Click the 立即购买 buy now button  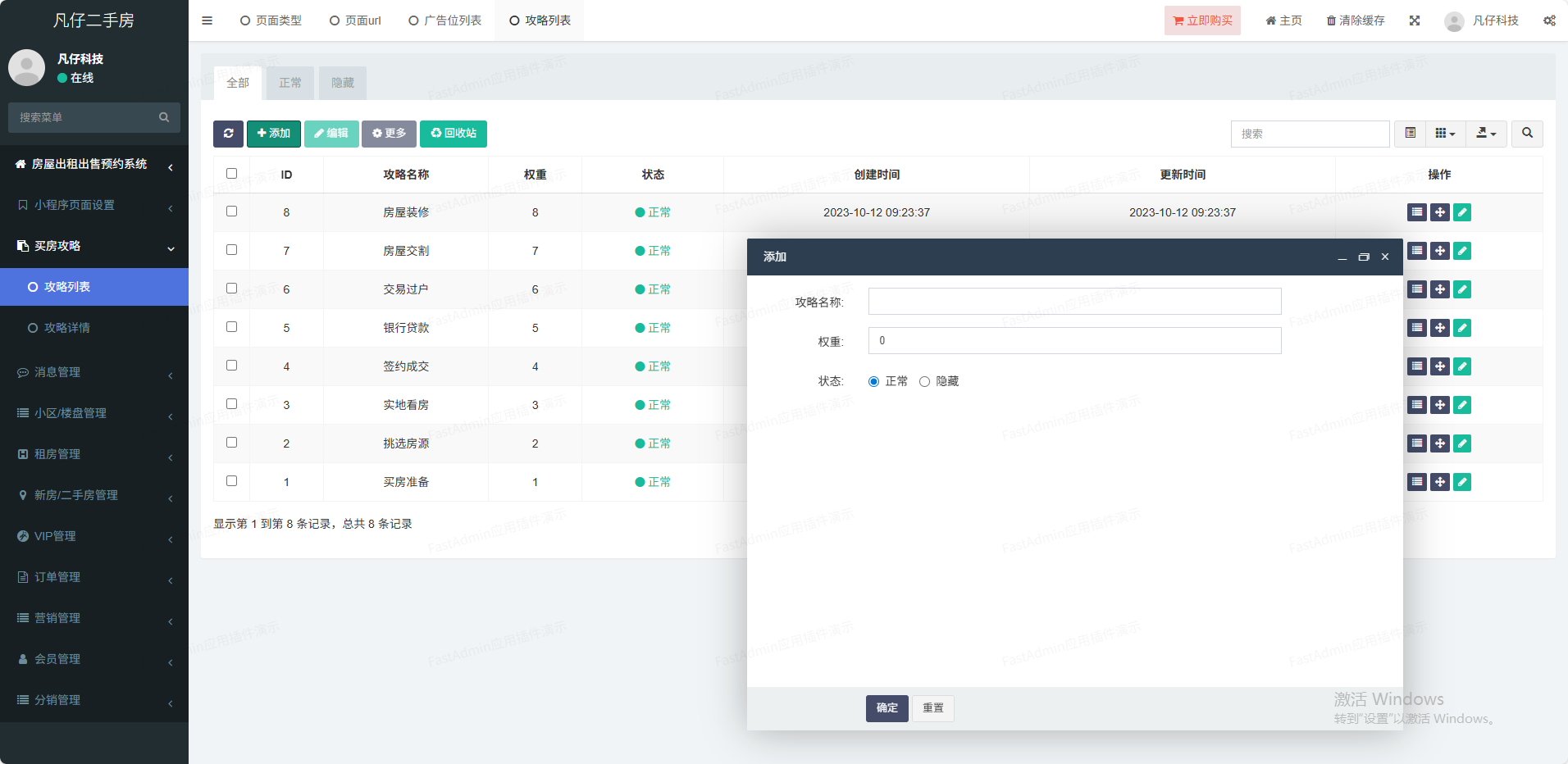pyautogui.click(x=1201, y=20)
